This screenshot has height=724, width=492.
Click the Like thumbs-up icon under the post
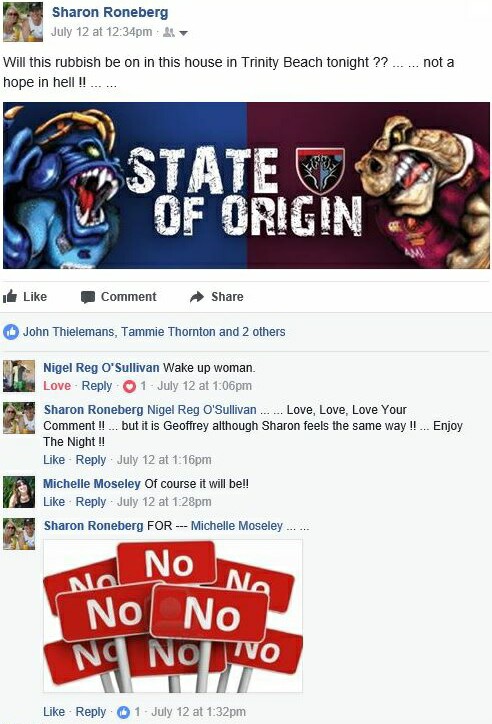[x=10, y=296]
